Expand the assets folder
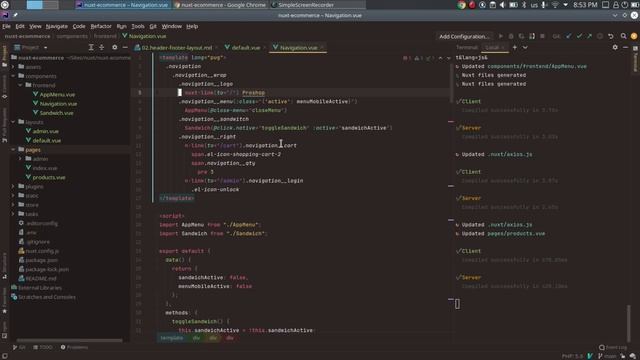640x360 pixels. tap(13, 67)
